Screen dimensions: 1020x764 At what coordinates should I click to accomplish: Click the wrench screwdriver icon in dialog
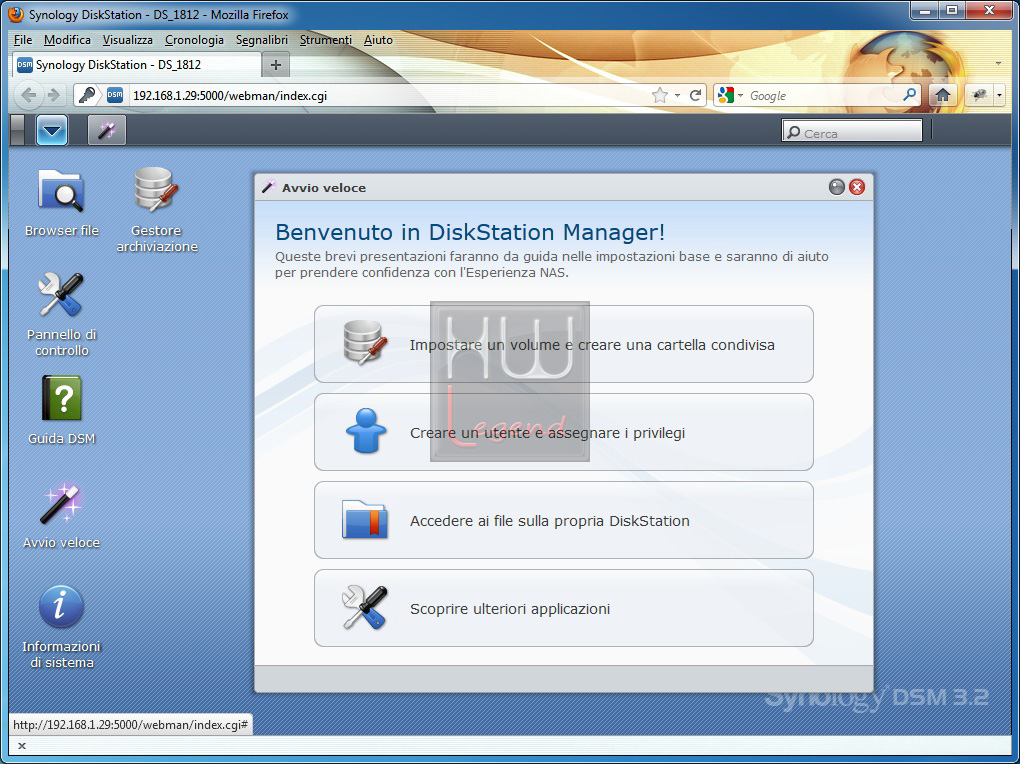(x=365, y=607)
